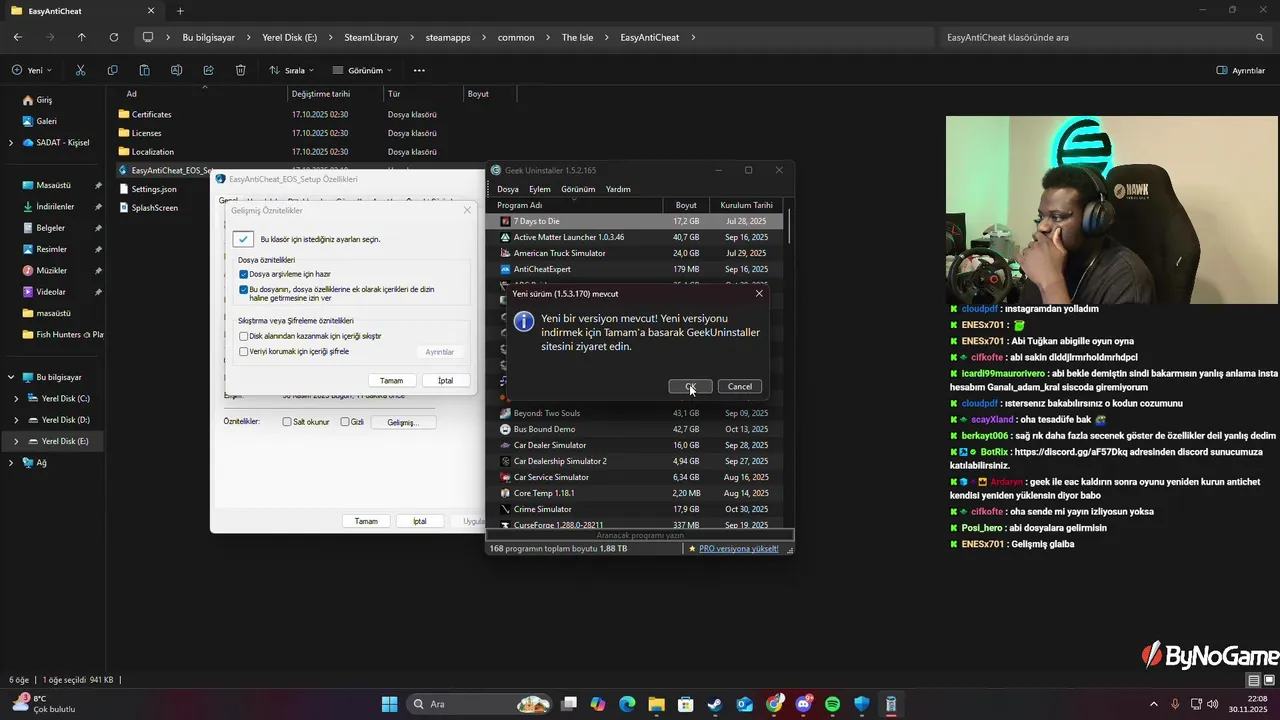Open Microsoft Store from the taskbar
The image size is (1280, 720).
click(686, 704)
